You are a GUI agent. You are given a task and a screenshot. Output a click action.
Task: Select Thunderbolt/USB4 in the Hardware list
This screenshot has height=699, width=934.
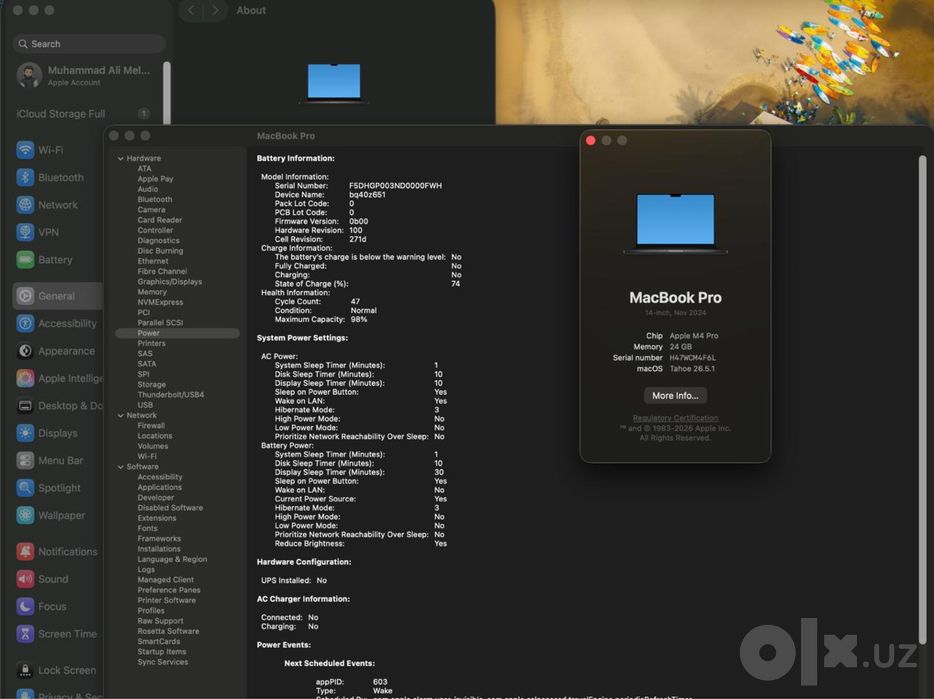point(171,394)
